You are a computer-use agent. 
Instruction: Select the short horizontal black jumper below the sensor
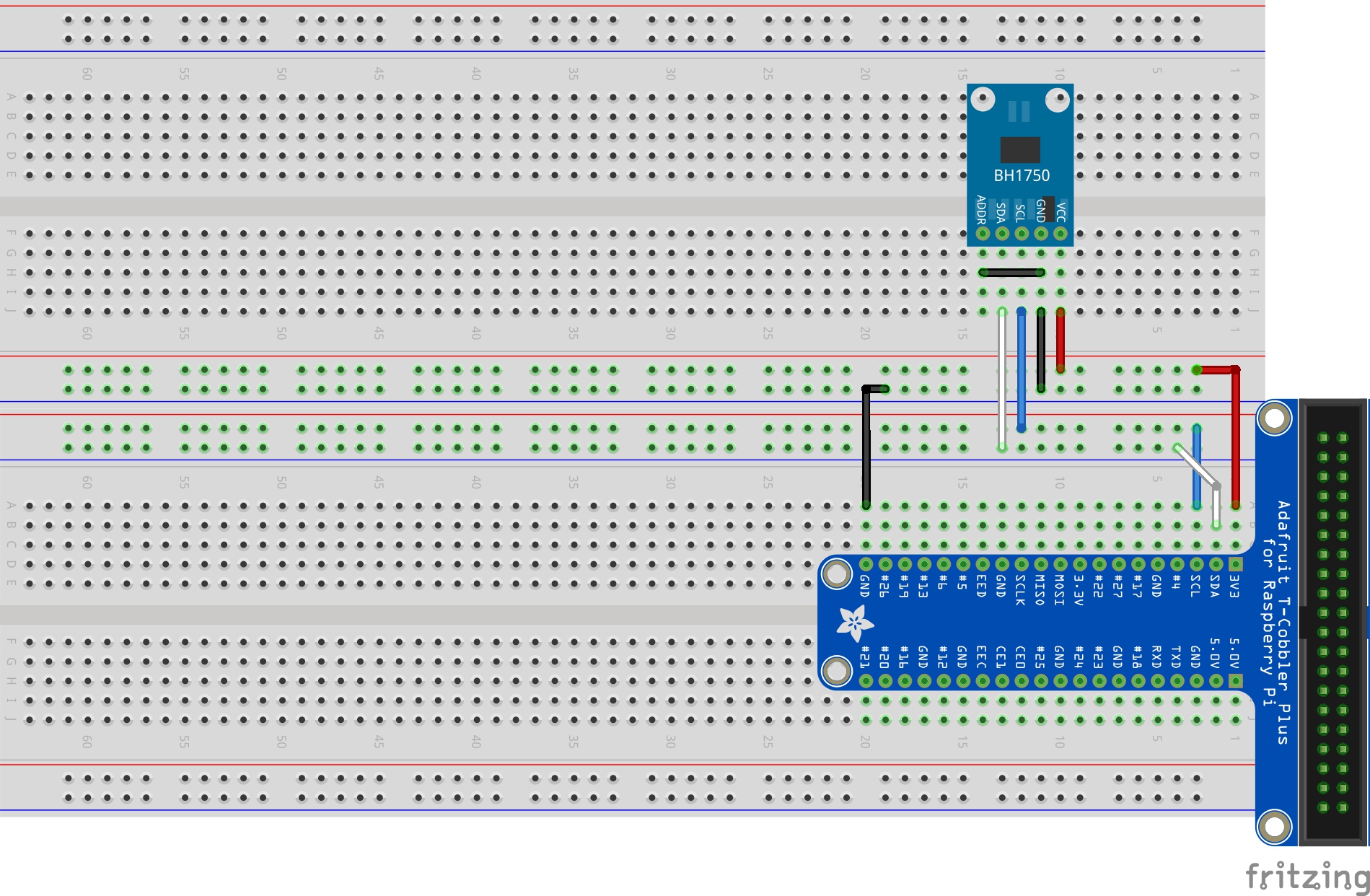point(1011,273)
